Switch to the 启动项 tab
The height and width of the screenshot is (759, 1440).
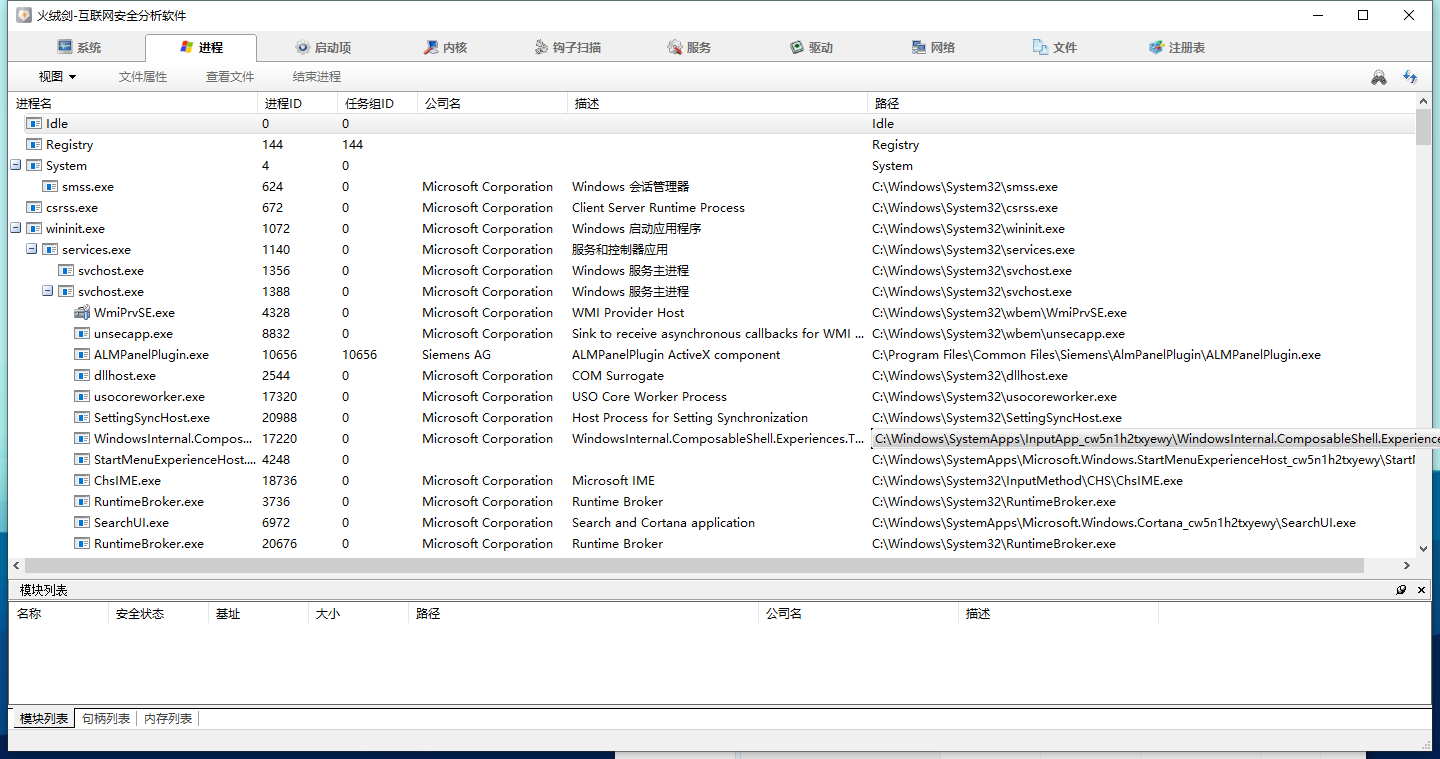click(x=323, y=47)
